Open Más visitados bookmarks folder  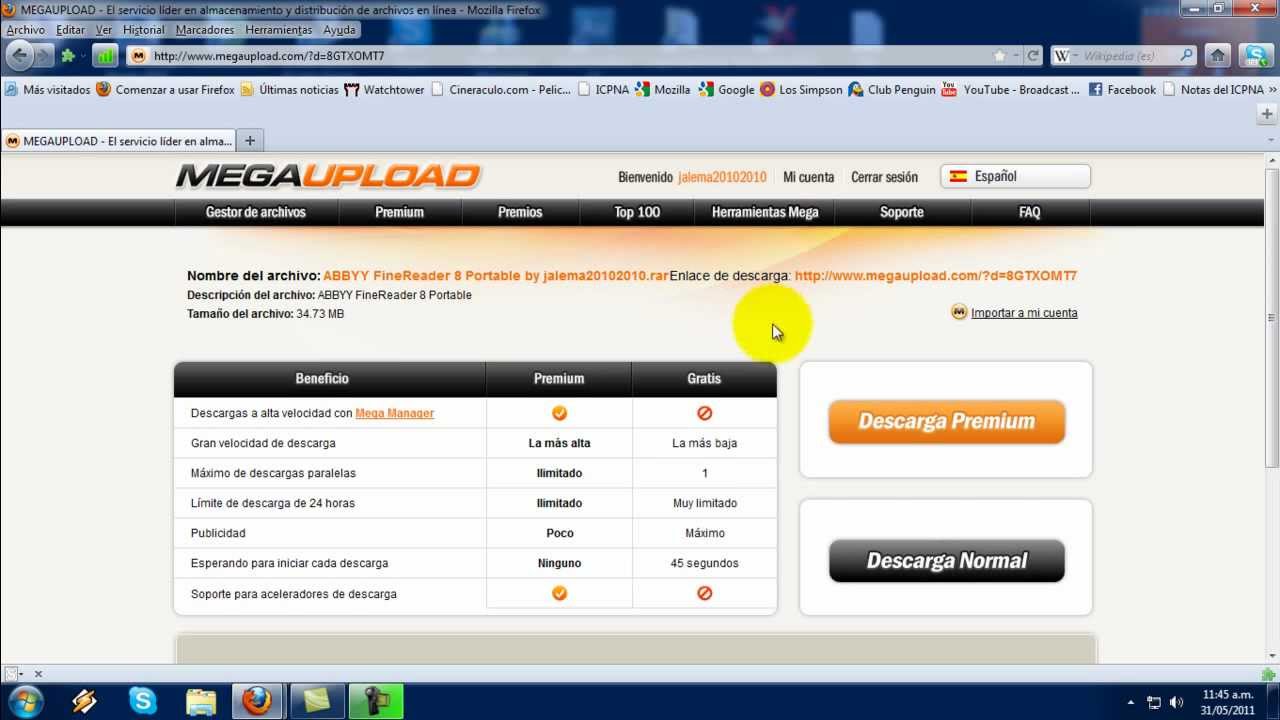(x=47, y=89)
